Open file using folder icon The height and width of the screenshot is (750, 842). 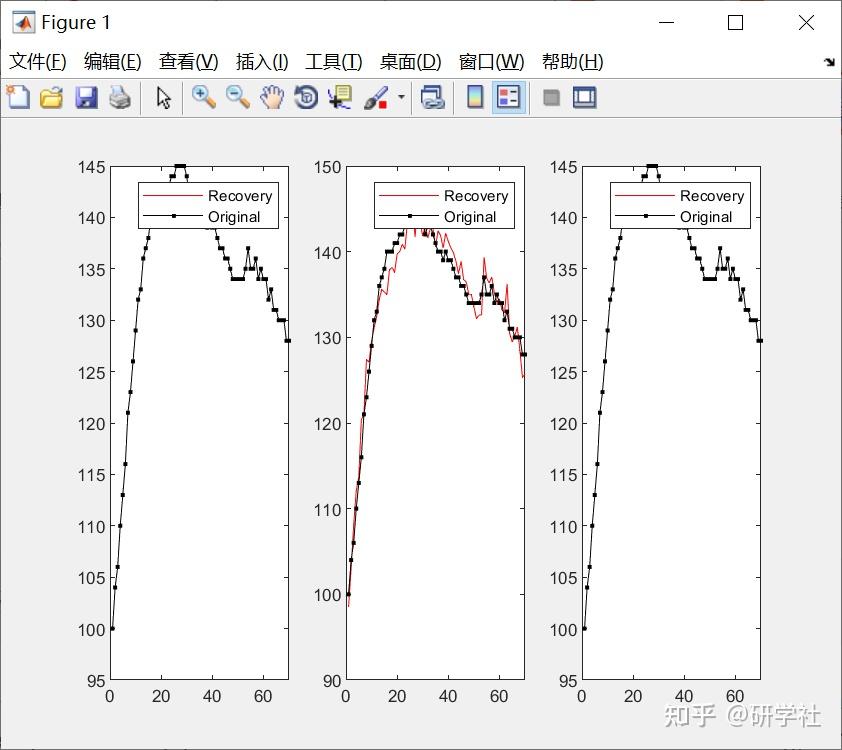tap(52, 98)
